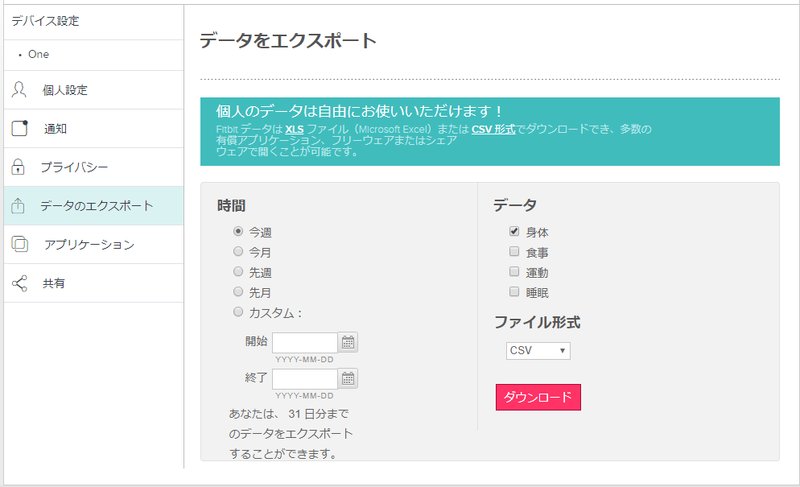The image size is (800, 487).
Task: Open the calendar picker for 終了 date
Action: 348,378
